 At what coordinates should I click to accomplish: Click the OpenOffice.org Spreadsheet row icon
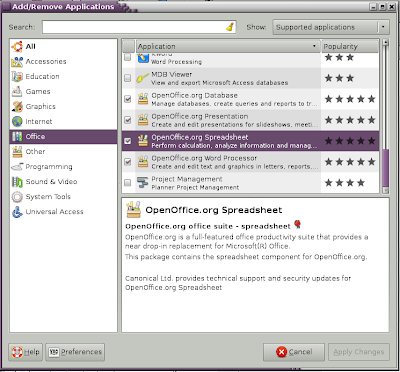(143, 141)
